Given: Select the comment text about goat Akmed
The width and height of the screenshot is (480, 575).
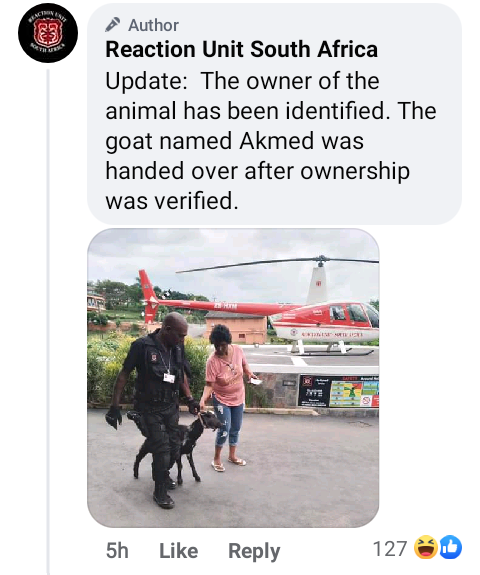Looking at the screenshot, I should 271,141.
